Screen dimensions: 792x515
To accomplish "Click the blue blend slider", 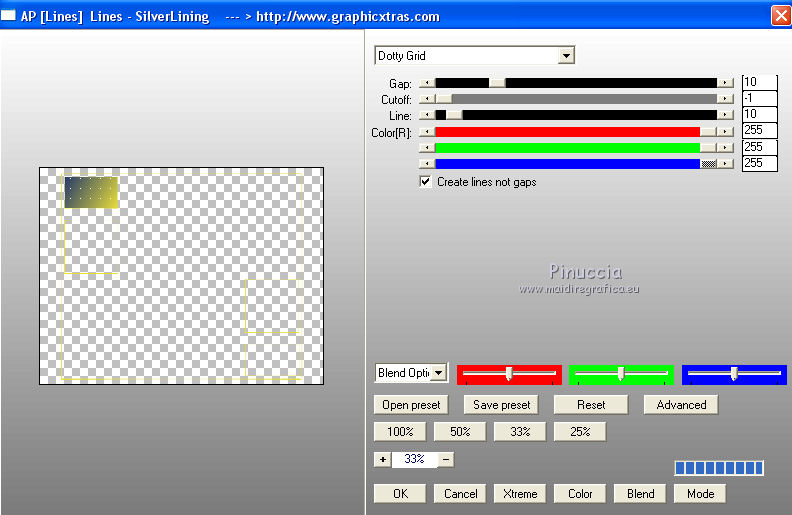I will point(734,374).
